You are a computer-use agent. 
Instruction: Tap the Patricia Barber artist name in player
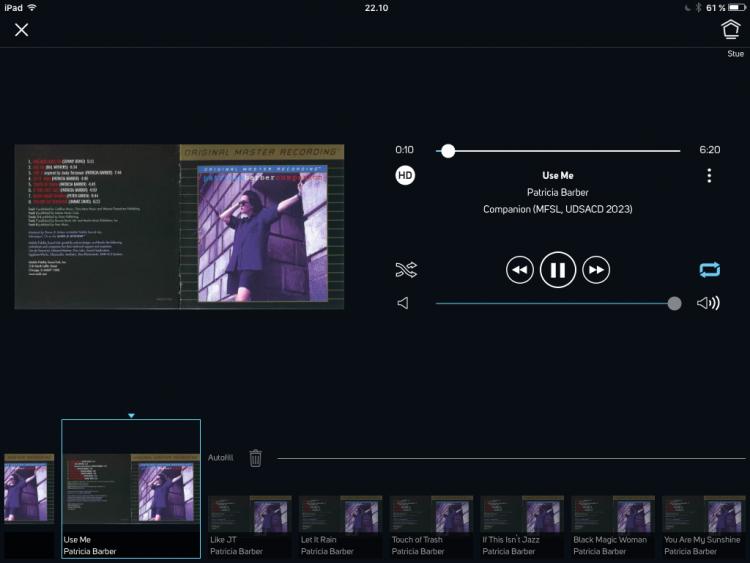pyautogui.click(x=558, y=192)
